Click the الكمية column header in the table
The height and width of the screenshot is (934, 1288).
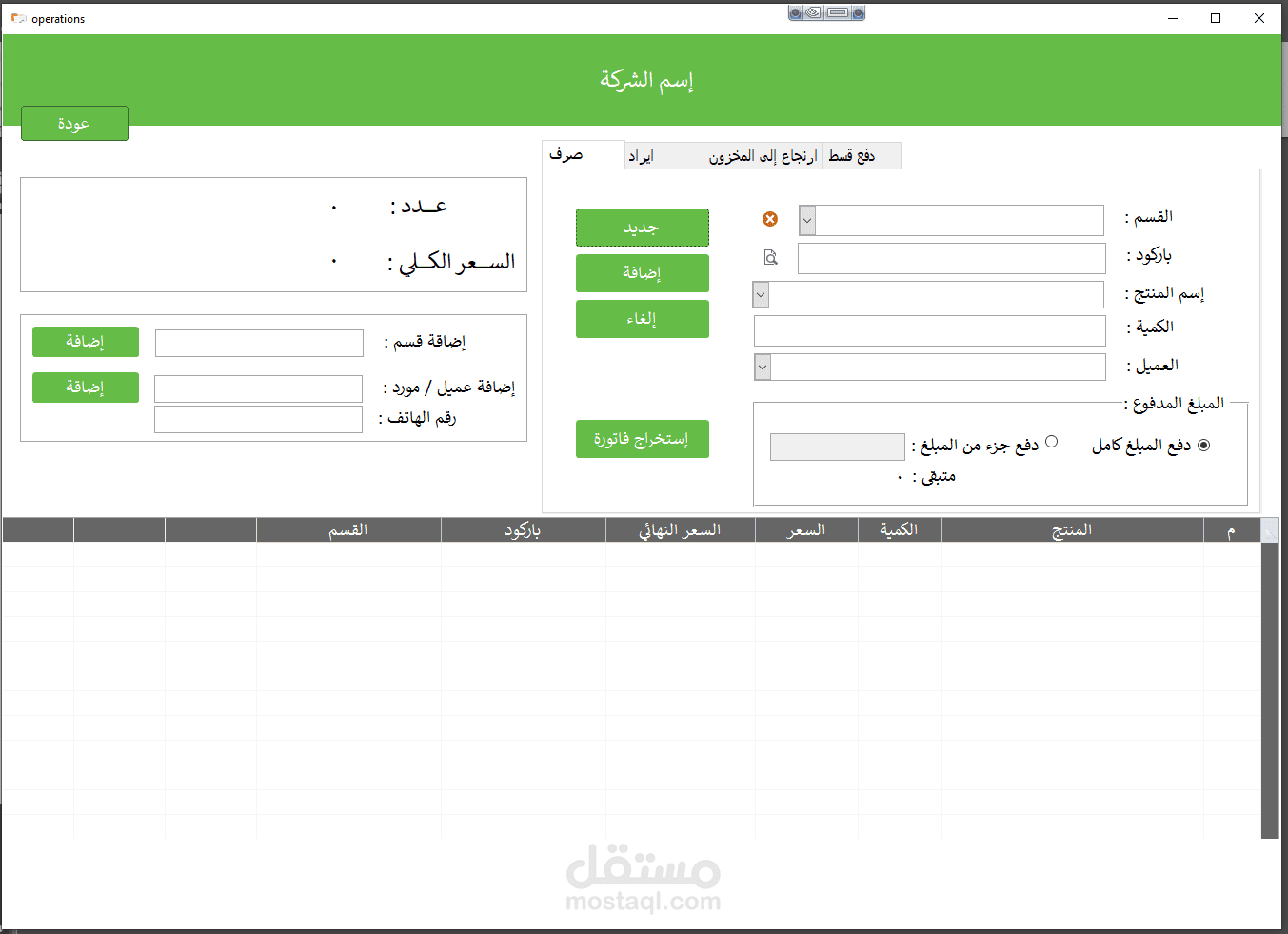coord(900,530)
